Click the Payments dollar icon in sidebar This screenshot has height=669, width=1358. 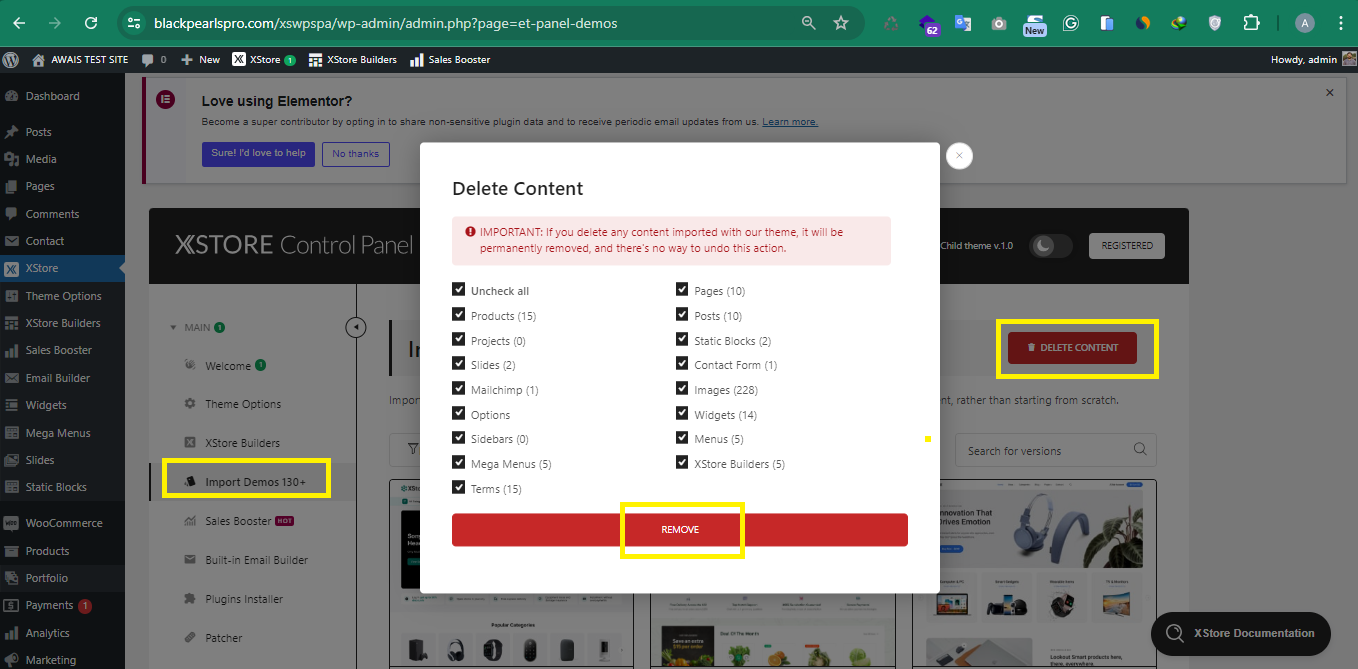coord(12,605)
